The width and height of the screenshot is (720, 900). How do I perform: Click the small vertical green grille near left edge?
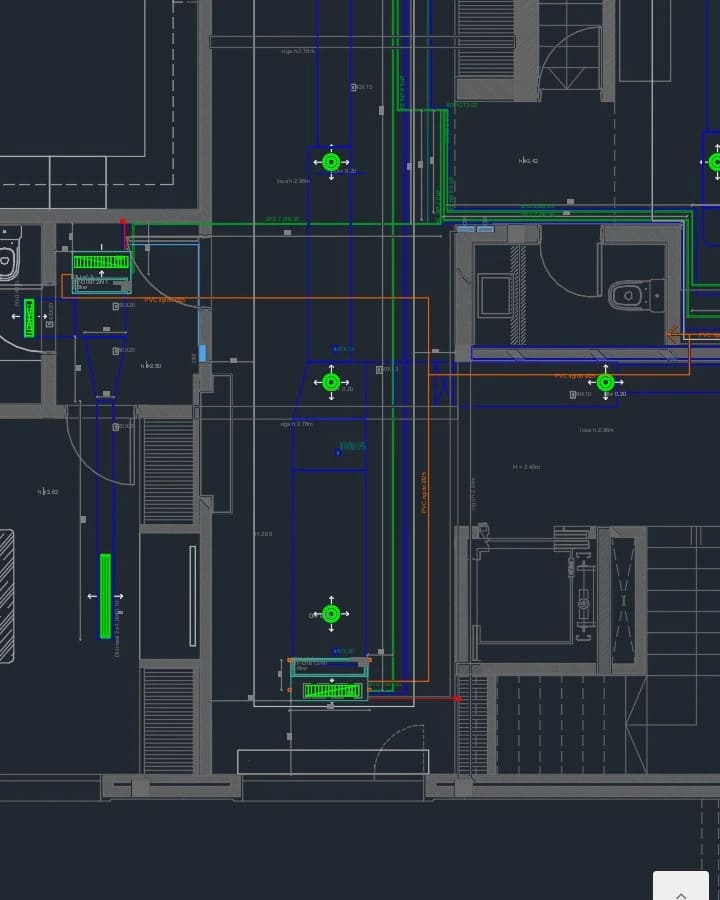click(x=30, y=317)
